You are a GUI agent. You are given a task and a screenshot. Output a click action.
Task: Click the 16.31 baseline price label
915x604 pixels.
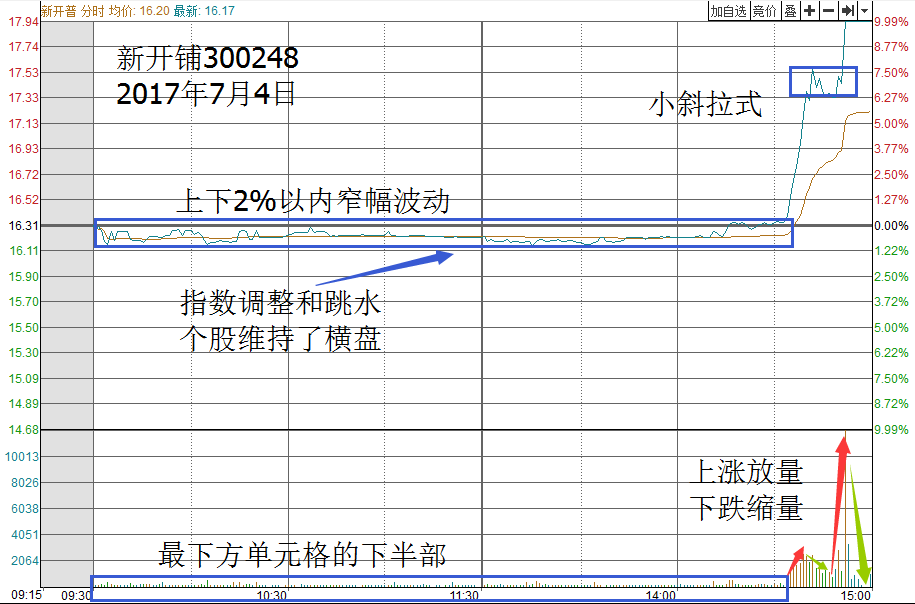click(x=22, y=226)
